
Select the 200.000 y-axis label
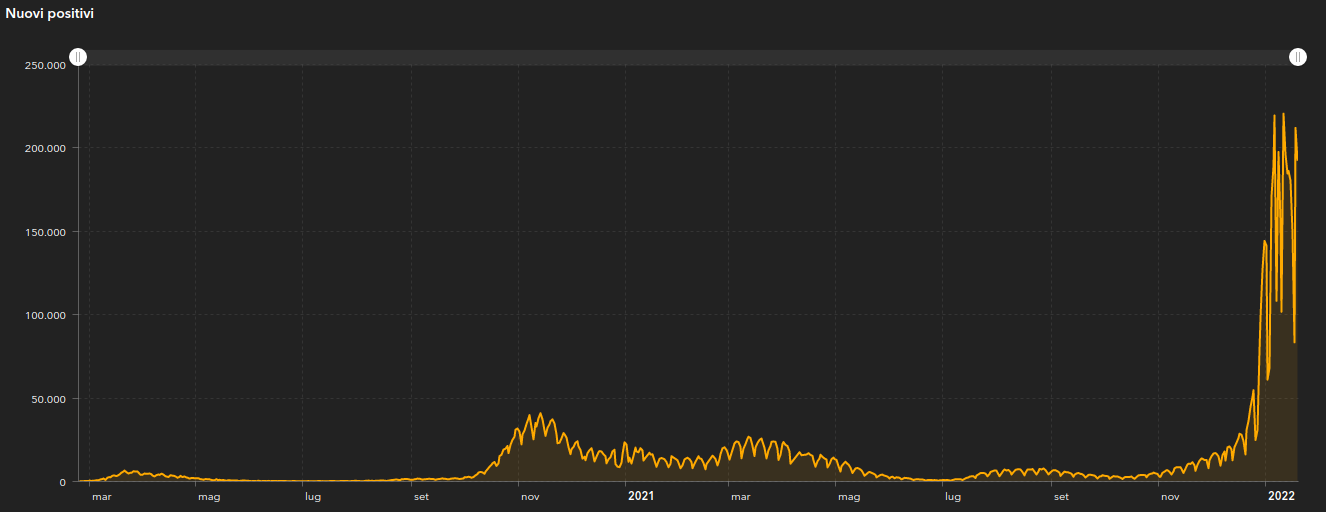pyautogui.click(x=46, y=148)
